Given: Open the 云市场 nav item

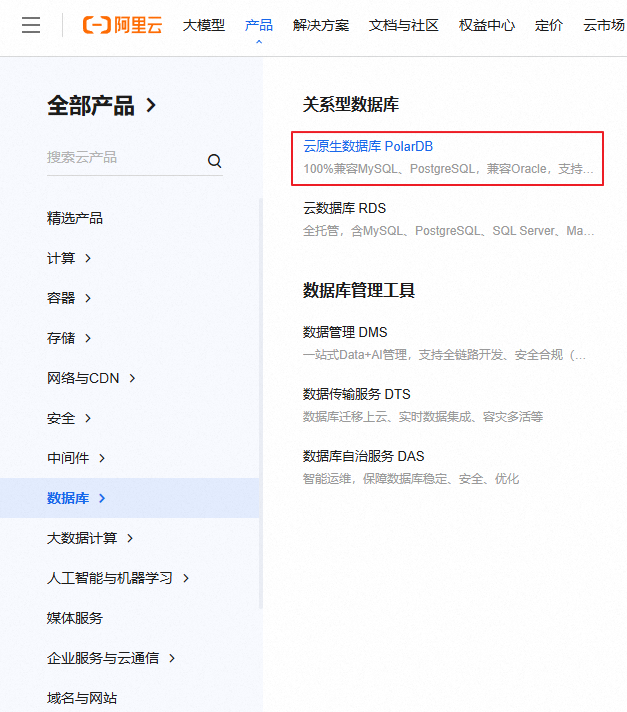Looking at the screenshot, I should [x=604, y=25].
